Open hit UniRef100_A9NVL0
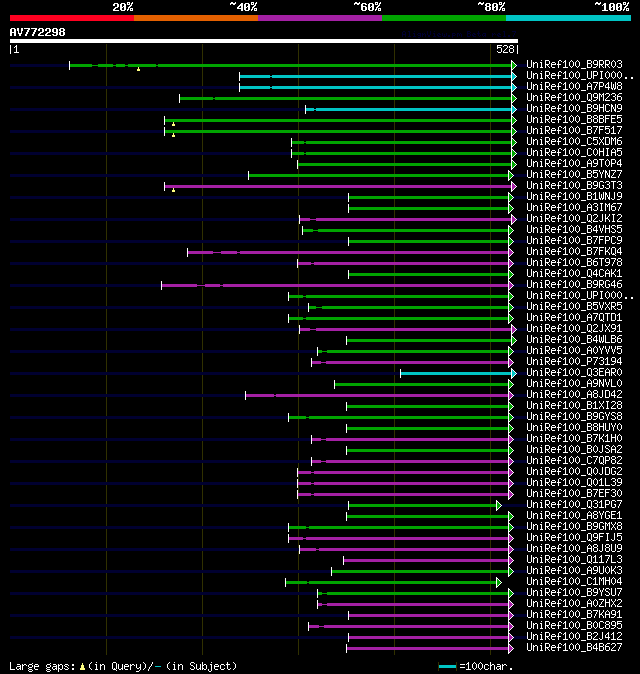The height and width of the screenshot is (674, 640). [574, 383]
